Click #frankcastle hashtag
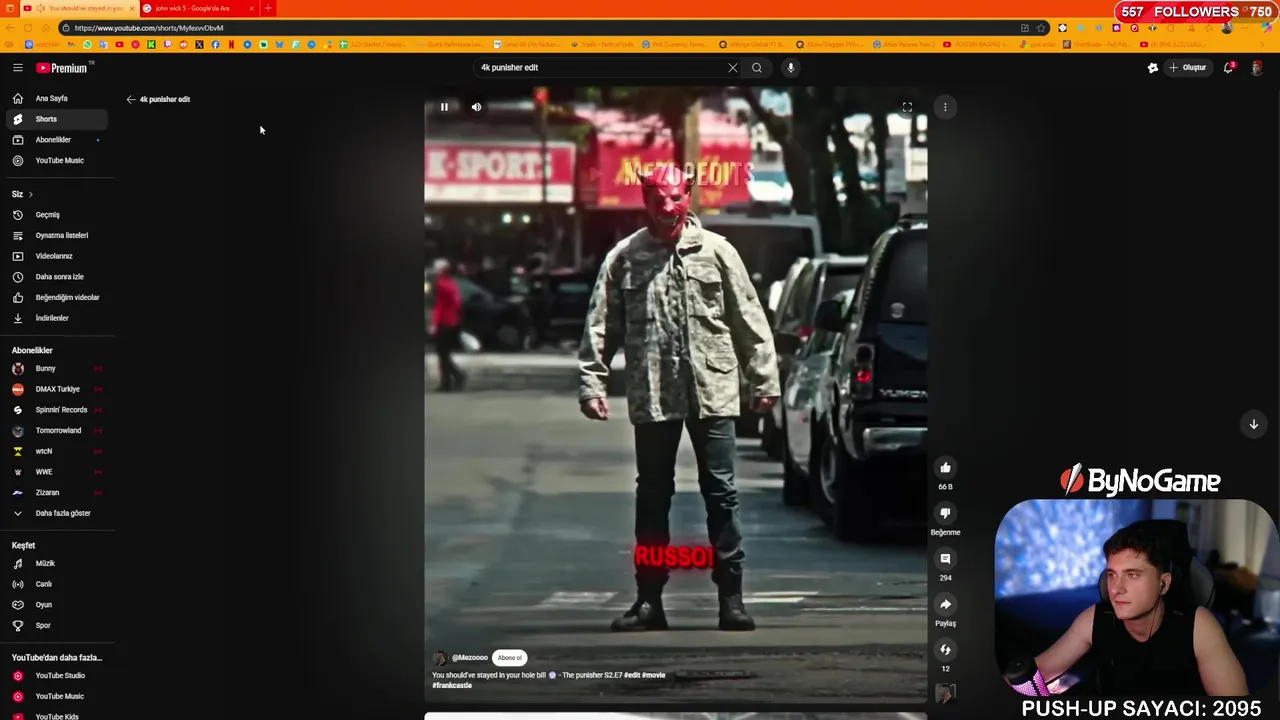The width and height of the screenshot is (1280, 720). click(x=452, y=685)
